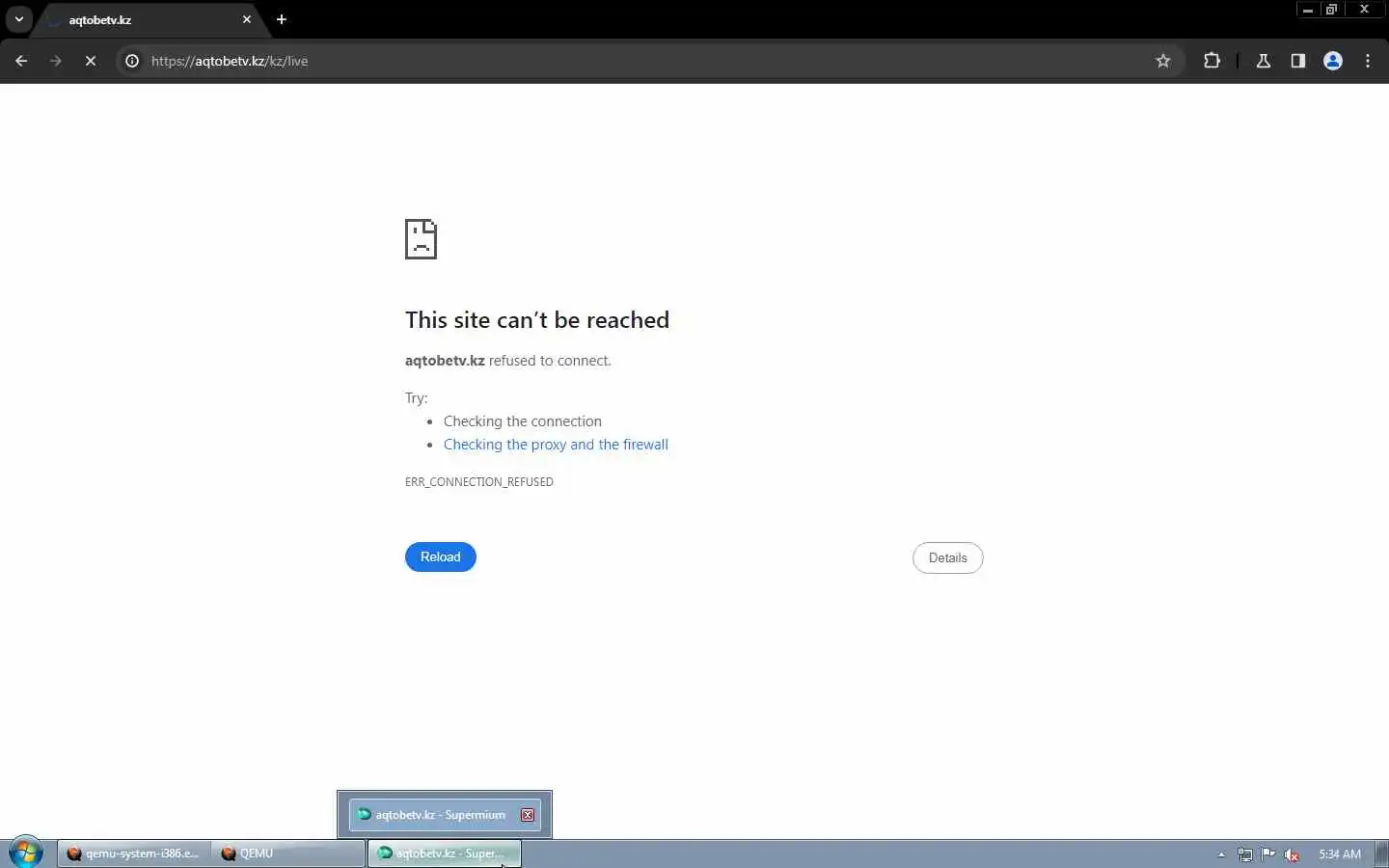This screenshot has height=868, width=1389.
Task: View site information icon in address bar
Action: coord(132,61)
